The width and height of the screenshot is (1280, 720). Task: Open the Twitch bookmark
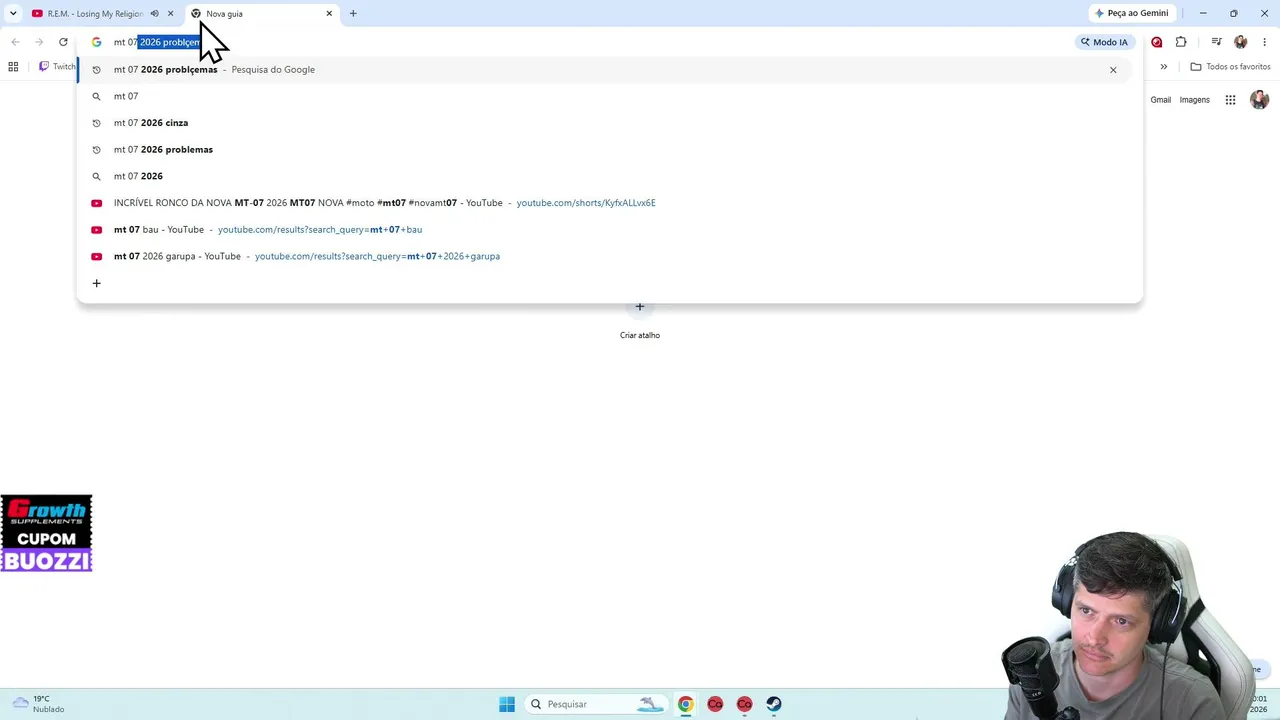point(57,67)
